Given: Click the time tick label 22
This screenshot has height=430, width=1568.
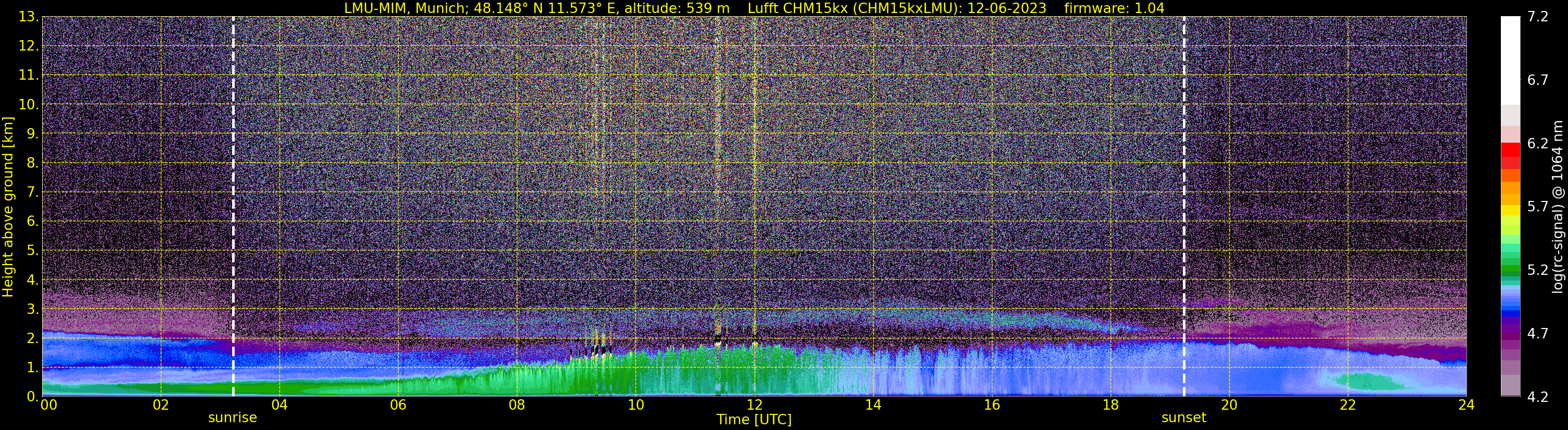Looking at the screenshot, I should click(1348, 405).
